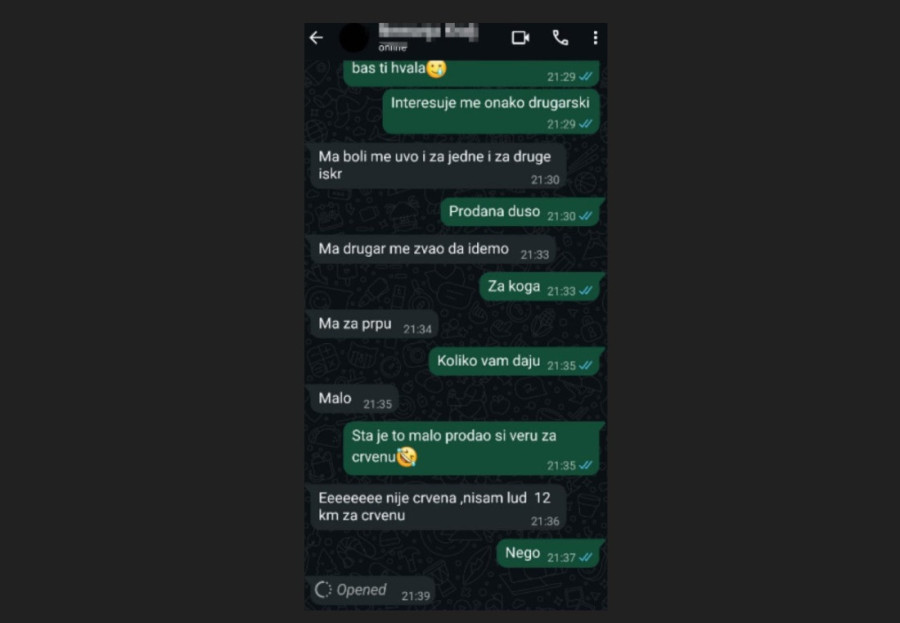Select the 'Opened' view-once message

click(373, 591)
